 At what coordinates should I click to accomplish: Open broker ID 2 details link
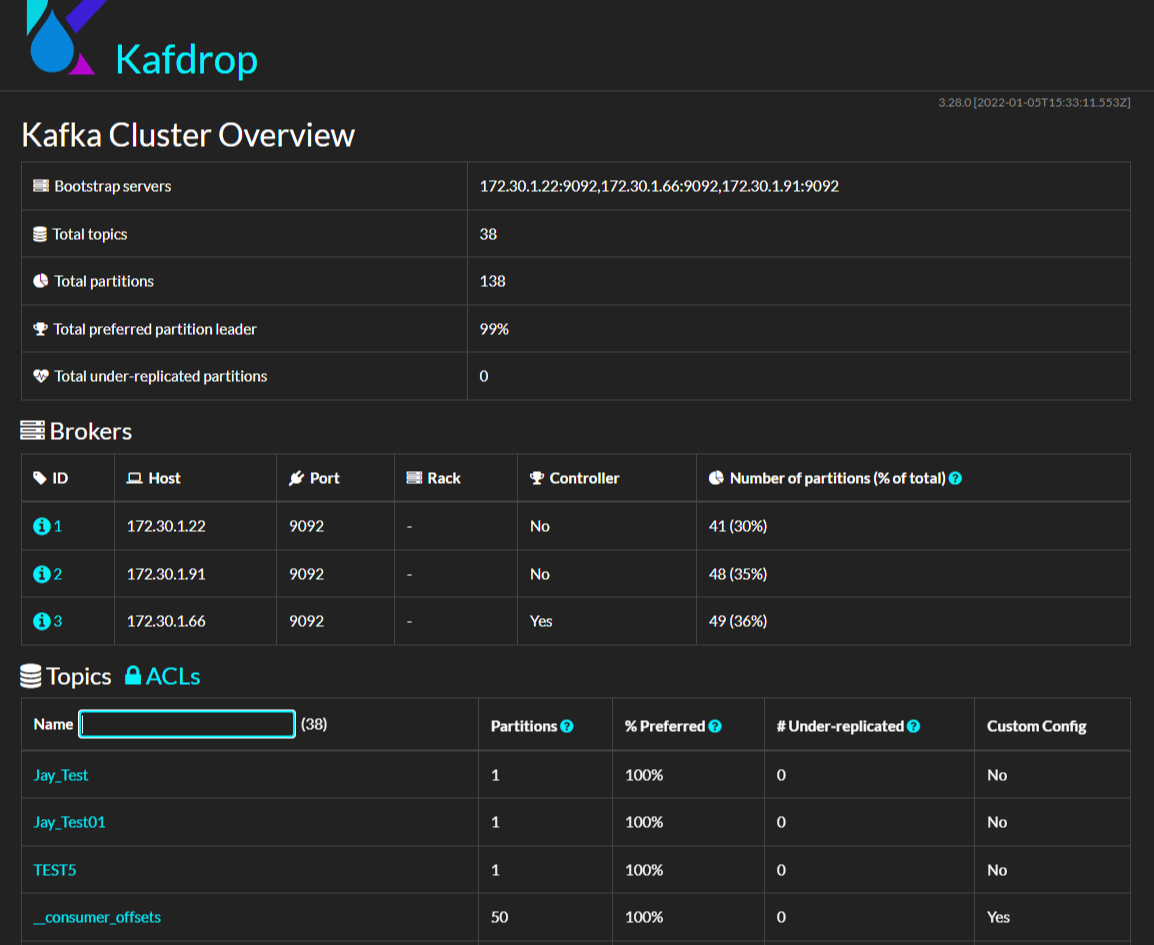pyautogui.click(x=57, y=574)
